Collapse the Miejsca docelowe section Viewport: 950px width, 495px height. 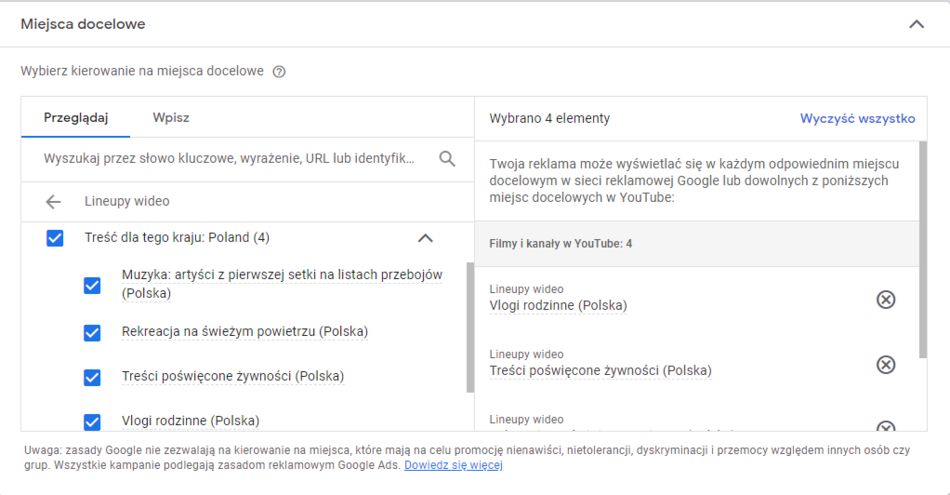pos(916,24)
